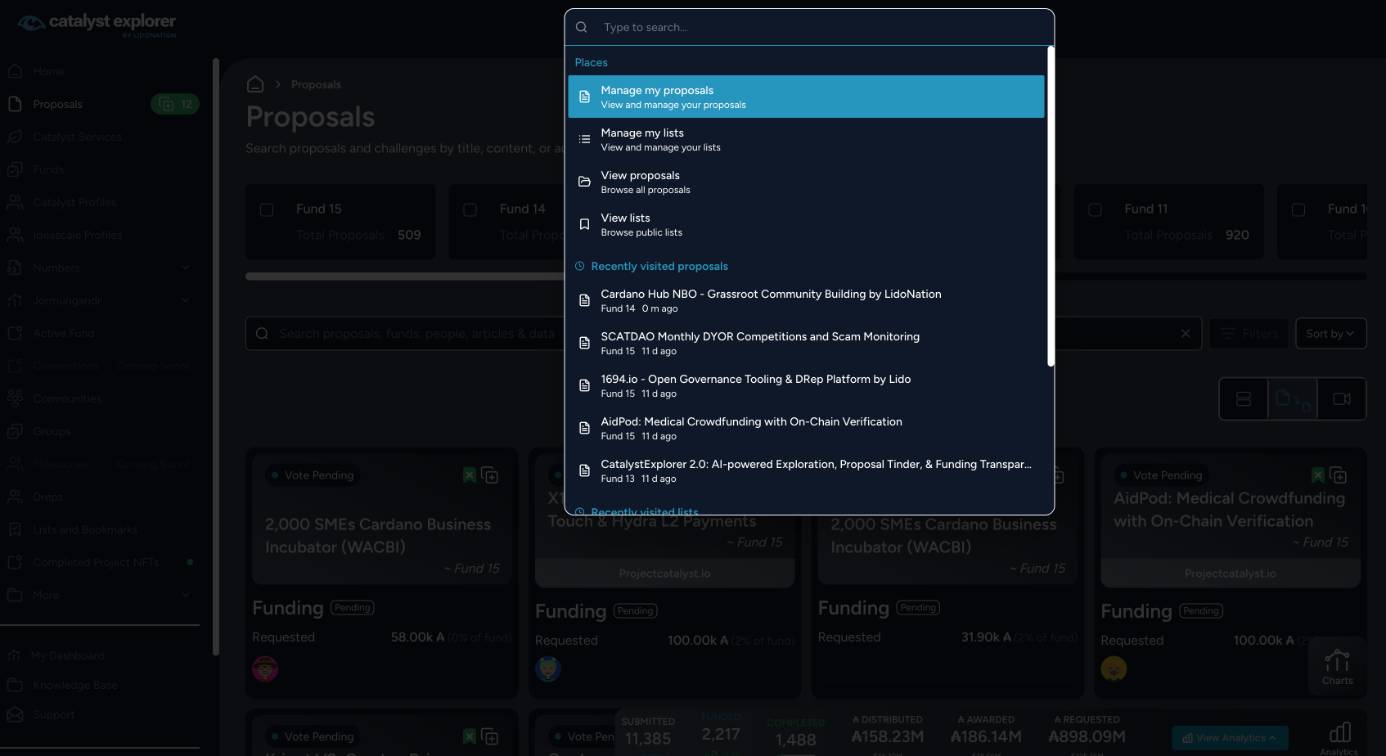The image size is (1386, 756).
Task: Click the proposer avatar on first WACBI card
Action: pyautogui.click(x=265, y=669)
